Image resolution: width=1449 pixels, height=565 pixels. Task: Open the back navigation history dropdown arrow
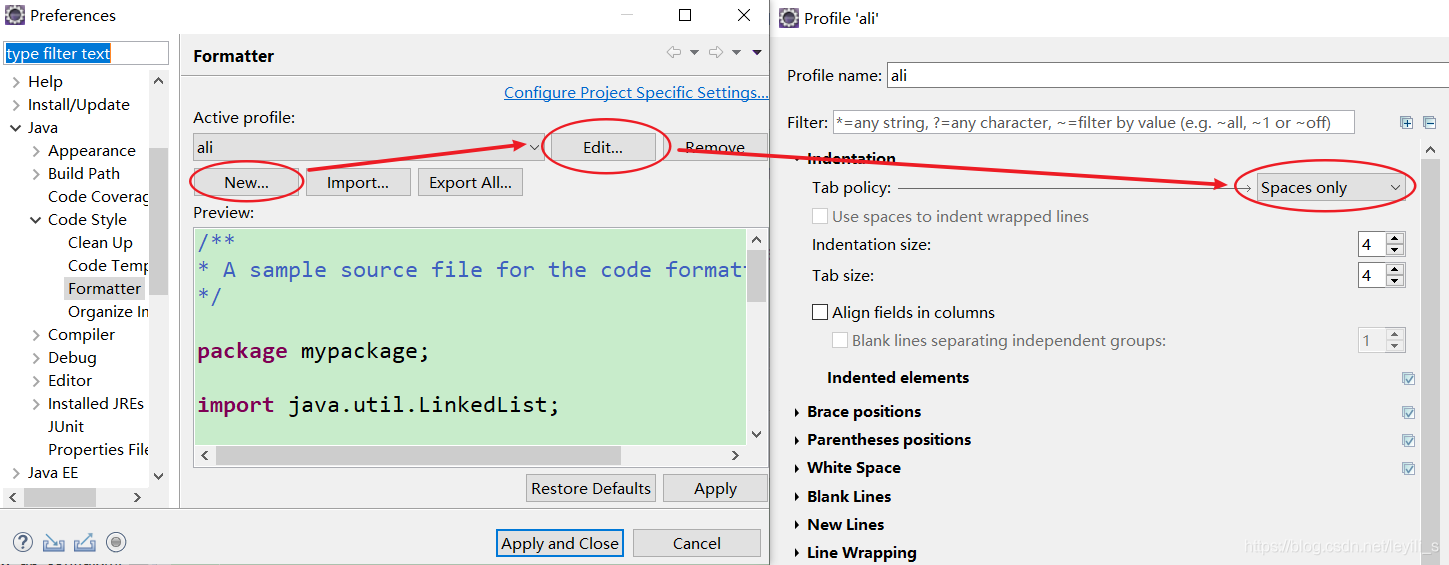pos(694,53)
